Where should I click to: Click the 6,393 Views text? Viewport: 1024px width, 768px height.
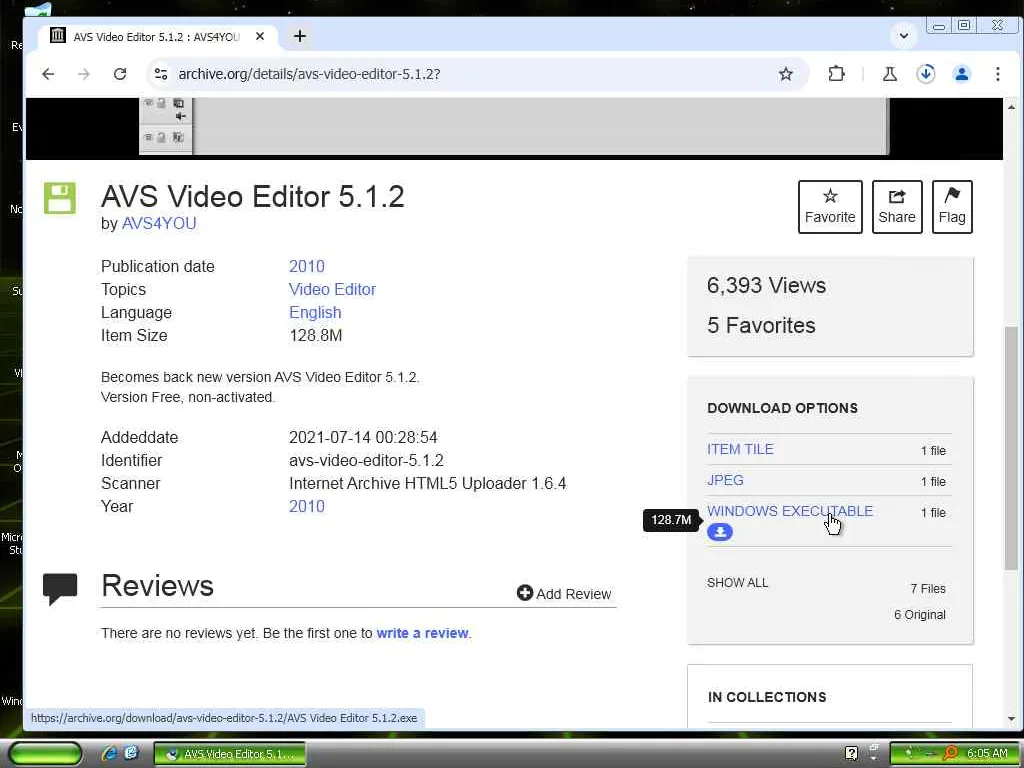(766, 285)
